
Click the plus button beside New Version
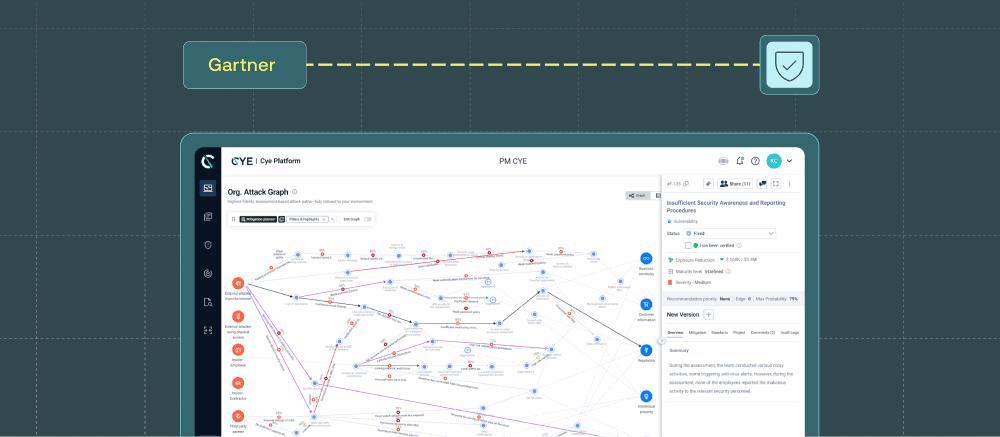click(709, 315)
